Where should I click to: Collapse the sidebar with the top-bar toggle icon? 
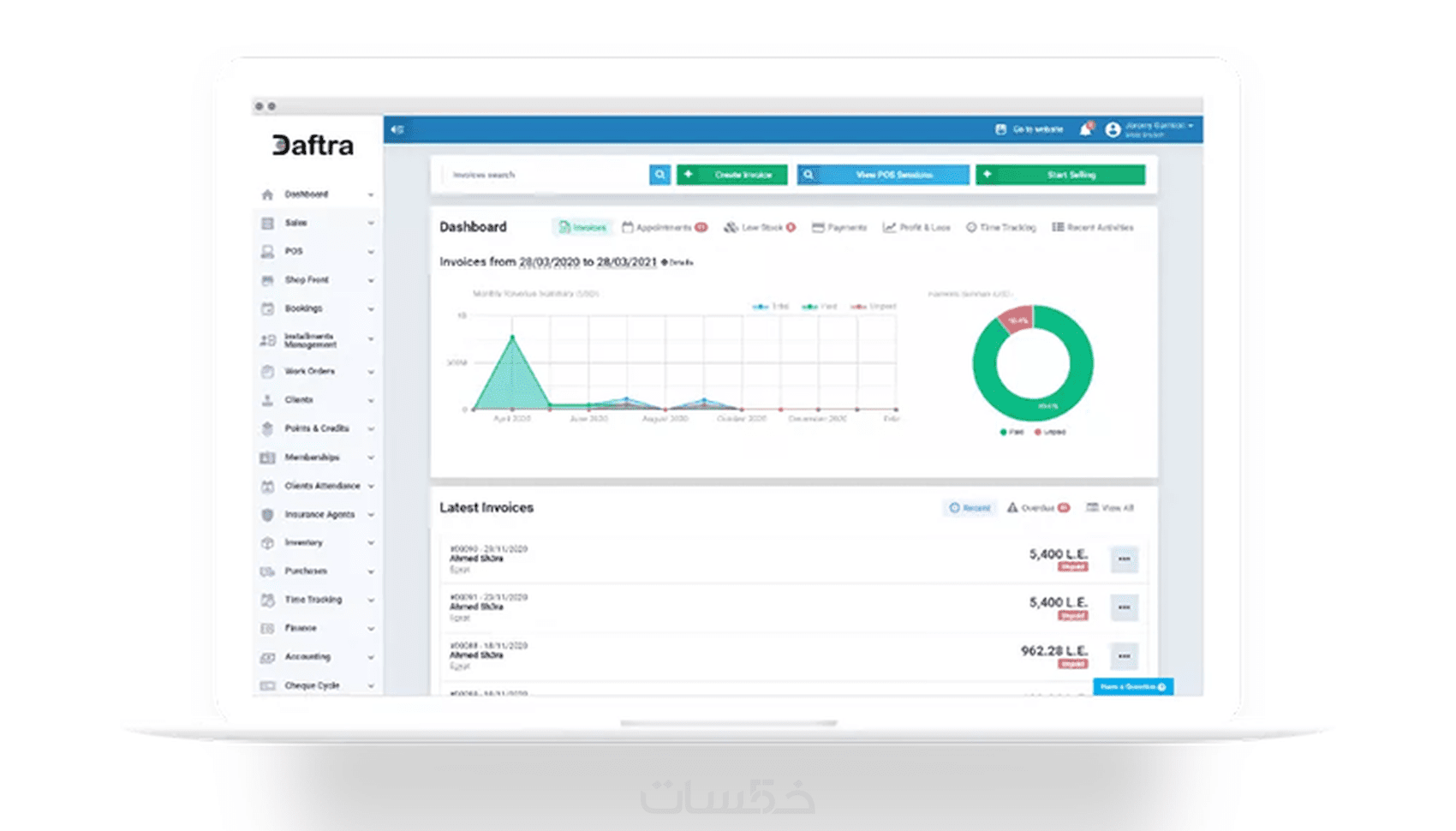(x=397, y=129)
